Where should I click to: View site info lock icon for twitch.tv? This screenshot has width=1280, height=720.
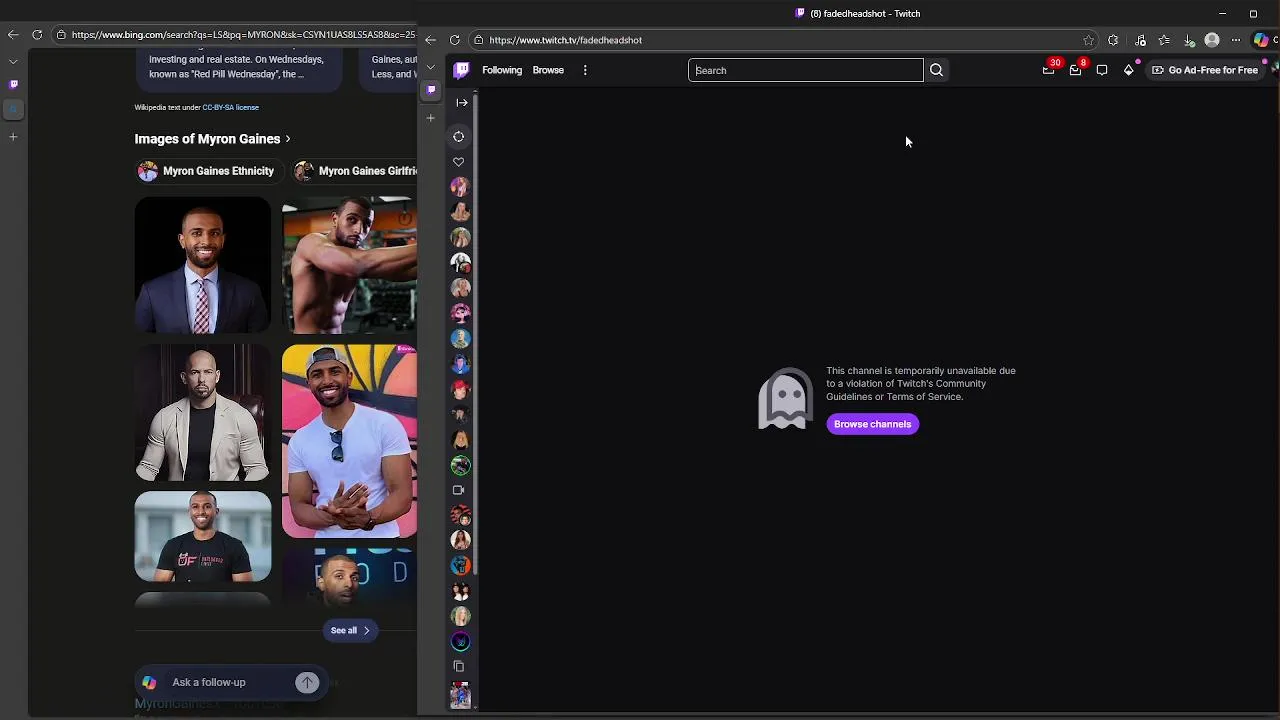pyautogui.click(x=479, y=40)
